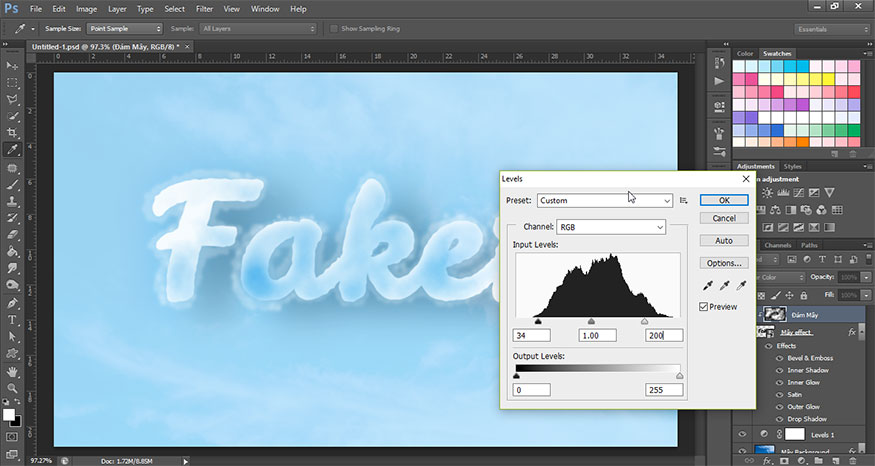Select the Eyedropper tool in toolbox
Viewport: 875px width, 466px height.
click(12, 149)
